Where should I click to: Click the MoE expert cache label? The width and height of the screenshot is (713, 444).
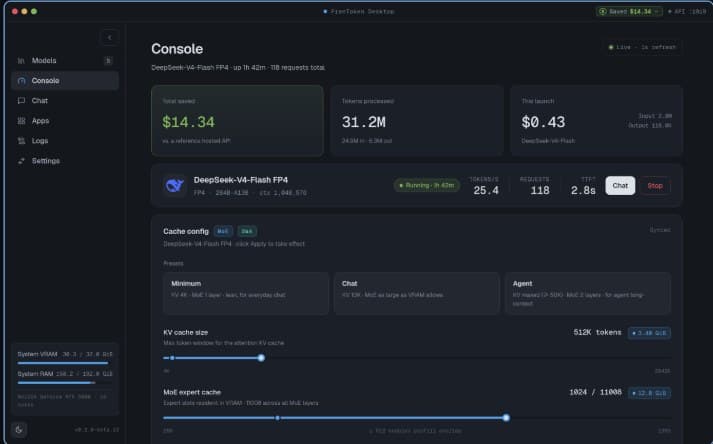point(192,392)
